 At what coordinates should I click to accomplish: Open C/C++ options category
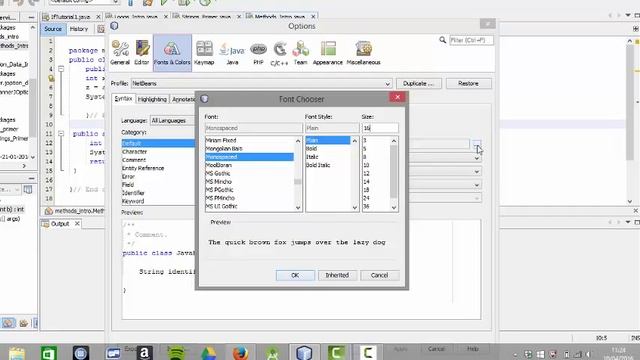280,53
